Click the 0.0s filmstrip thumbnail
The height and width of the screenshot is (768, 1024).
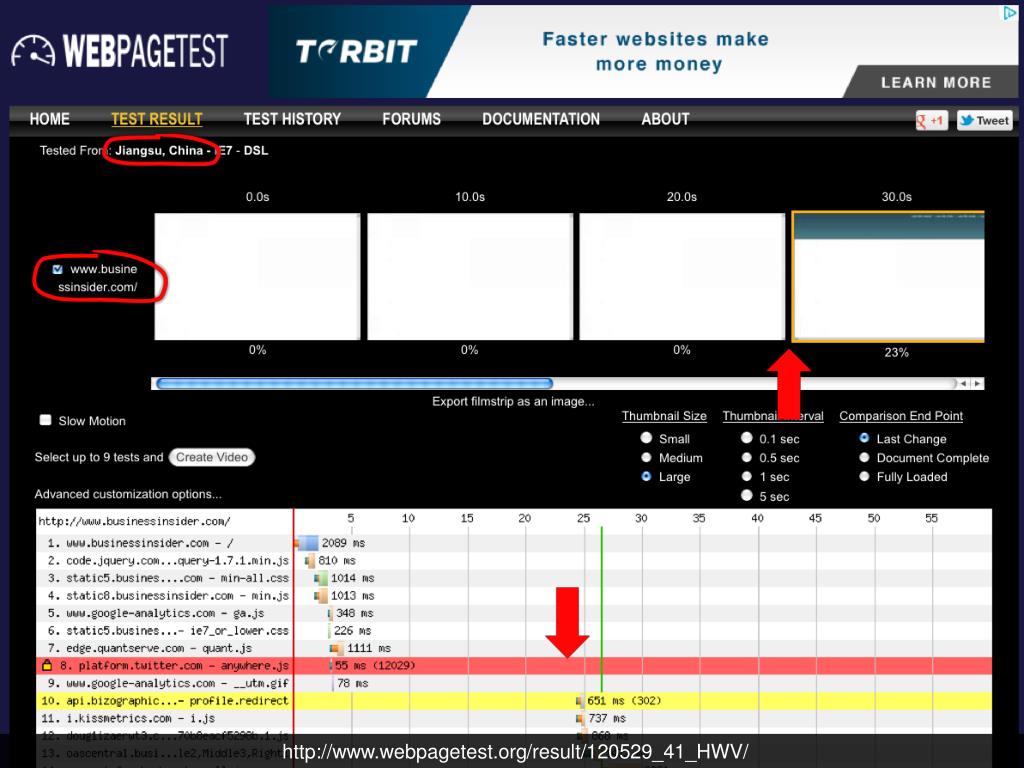(257, 276)
